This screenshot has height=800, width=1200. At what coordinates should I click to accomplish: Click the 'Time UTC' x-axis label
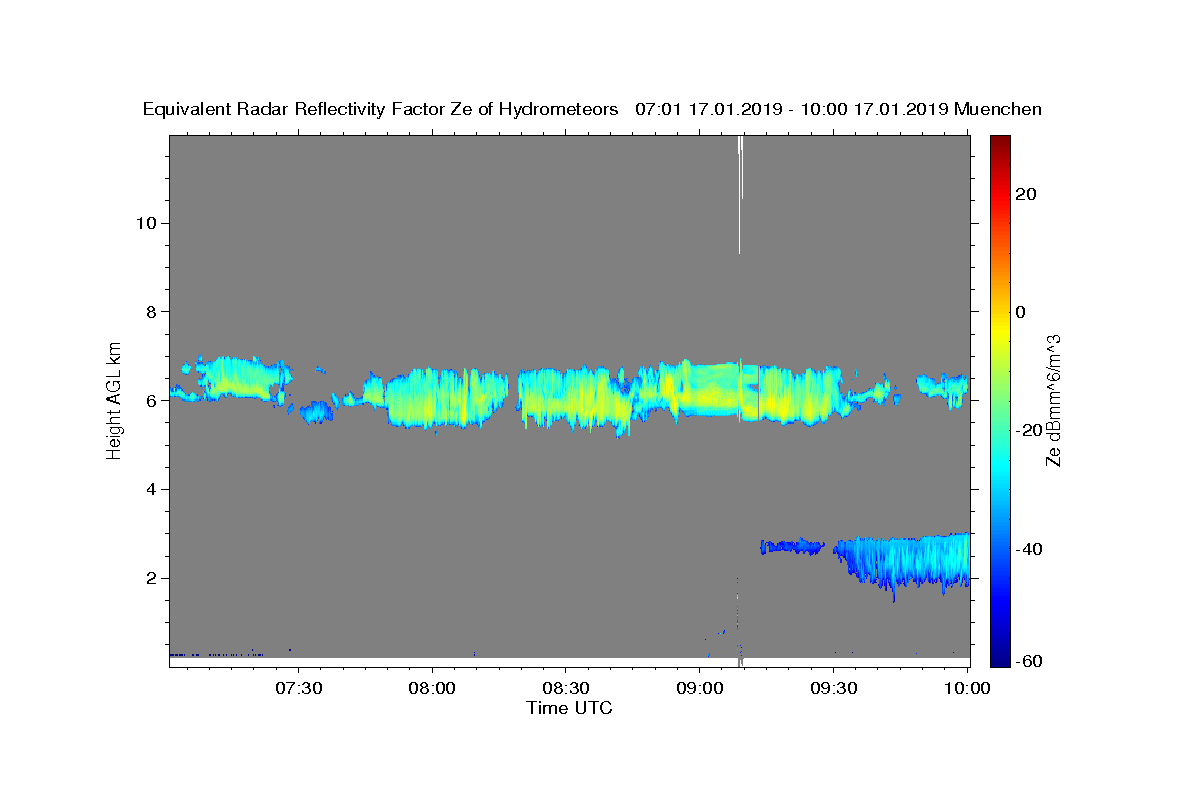click(569, 708)
